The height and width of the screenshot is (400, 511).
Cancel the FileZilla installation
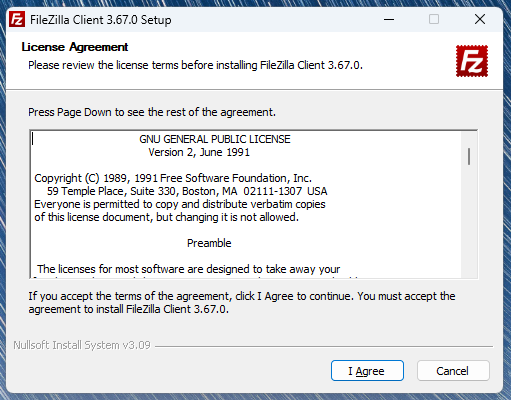(453, 371)
